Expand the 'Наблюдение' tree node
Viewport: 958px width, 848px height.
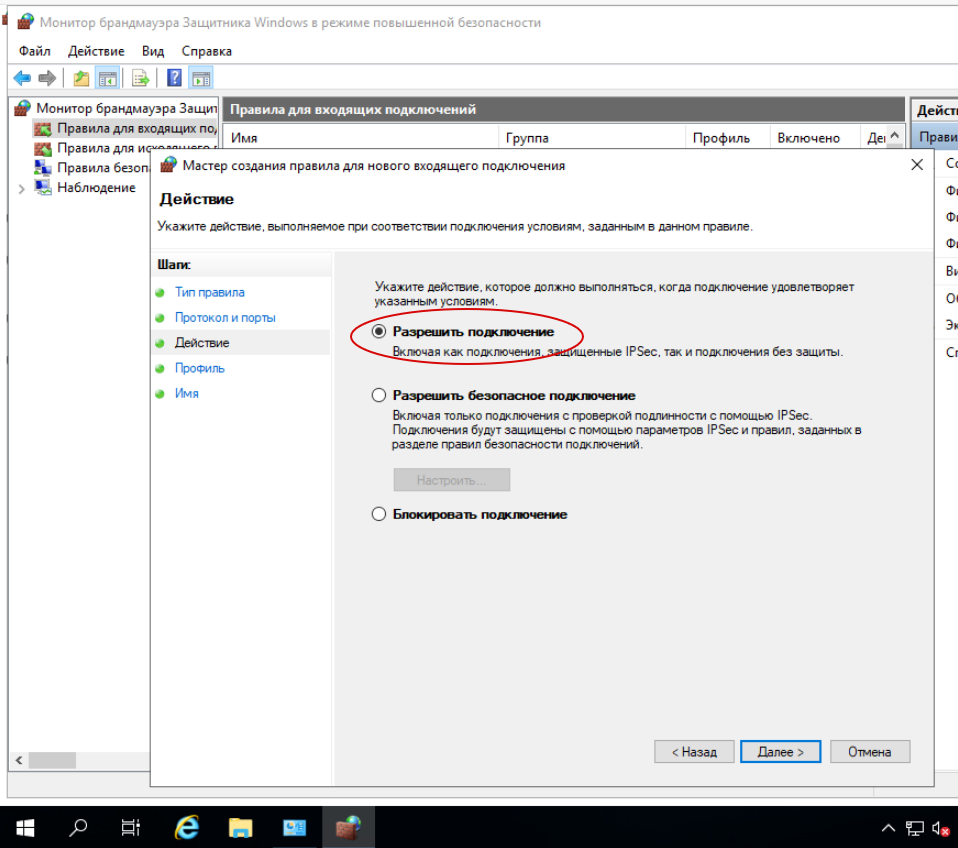pyautogui.click(x=22, y=188)
